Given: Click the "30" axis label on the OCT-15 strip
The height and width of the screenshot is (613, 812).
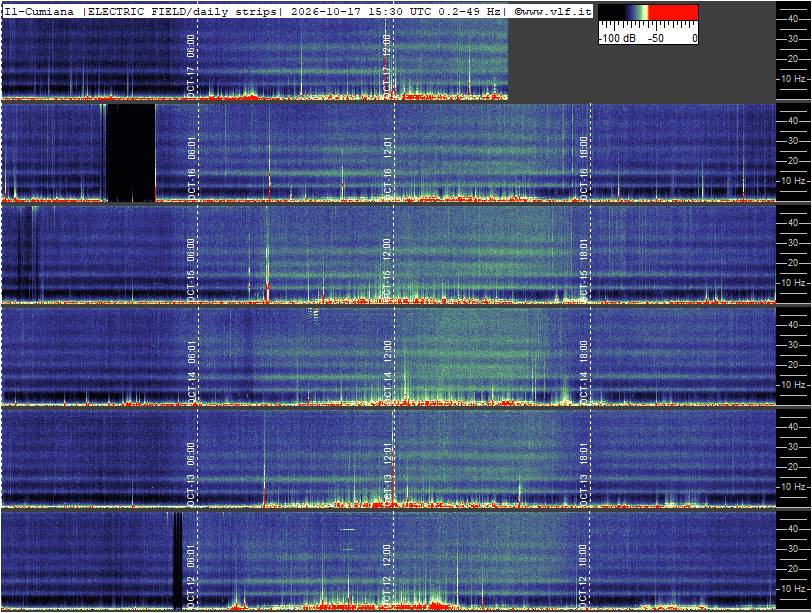Looking at the screenshot, I should [793, 243].
